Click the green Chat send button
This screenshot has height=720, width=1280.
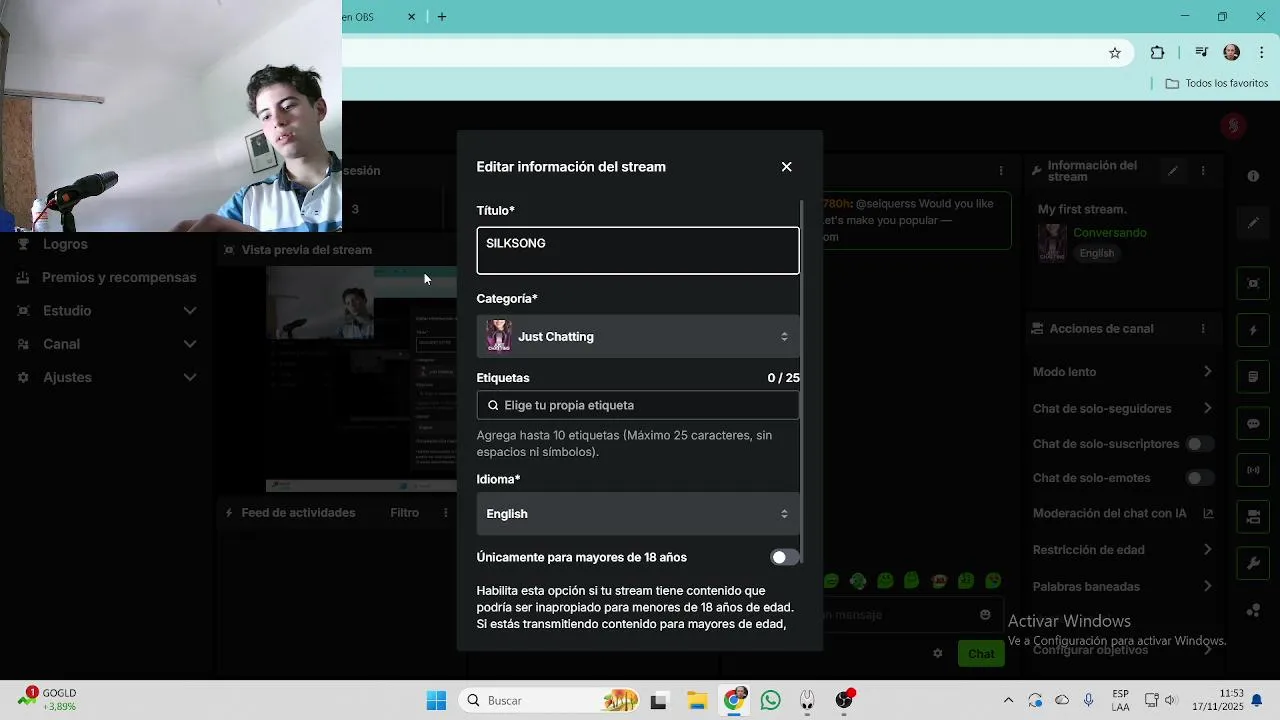[x=981, y=654]
